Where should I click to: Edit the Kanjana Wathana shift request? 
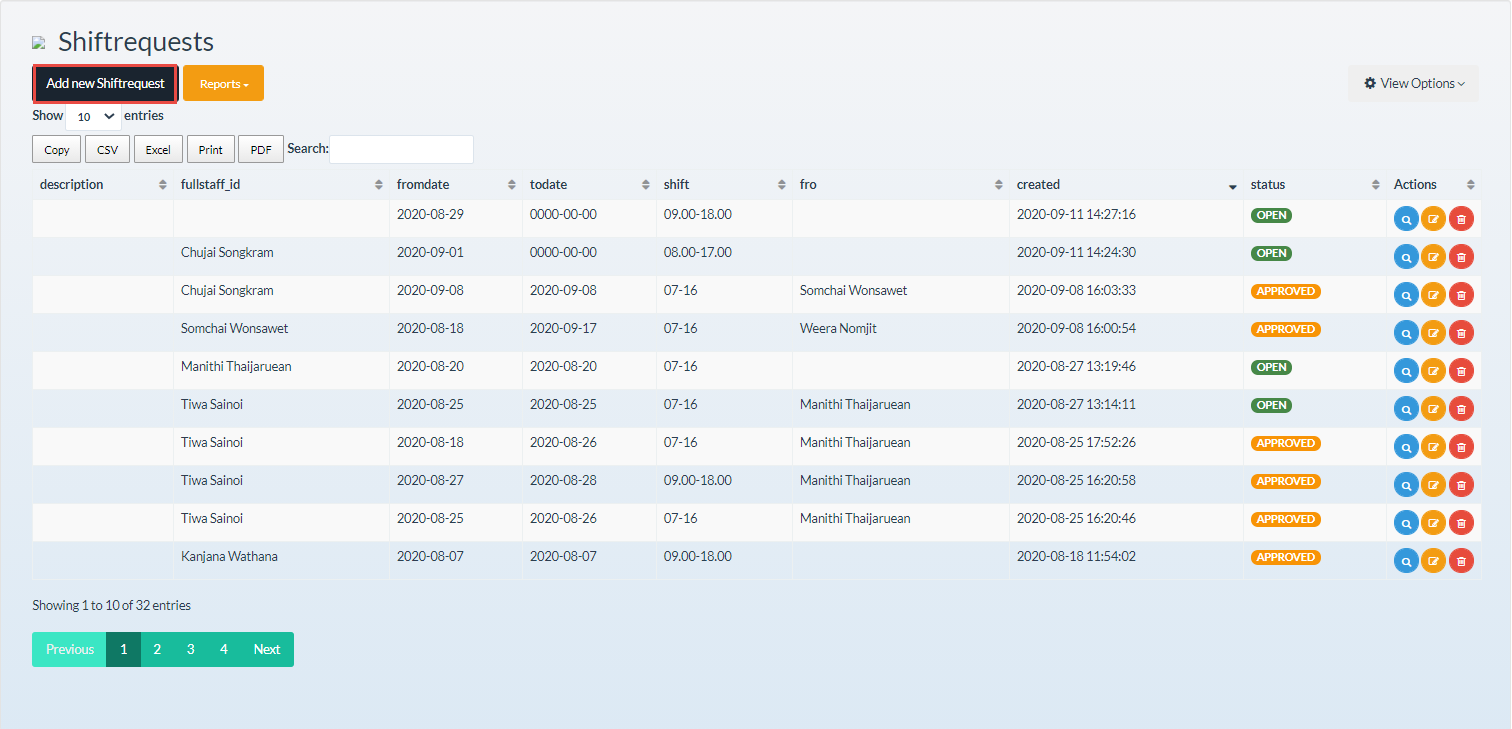1434,561
